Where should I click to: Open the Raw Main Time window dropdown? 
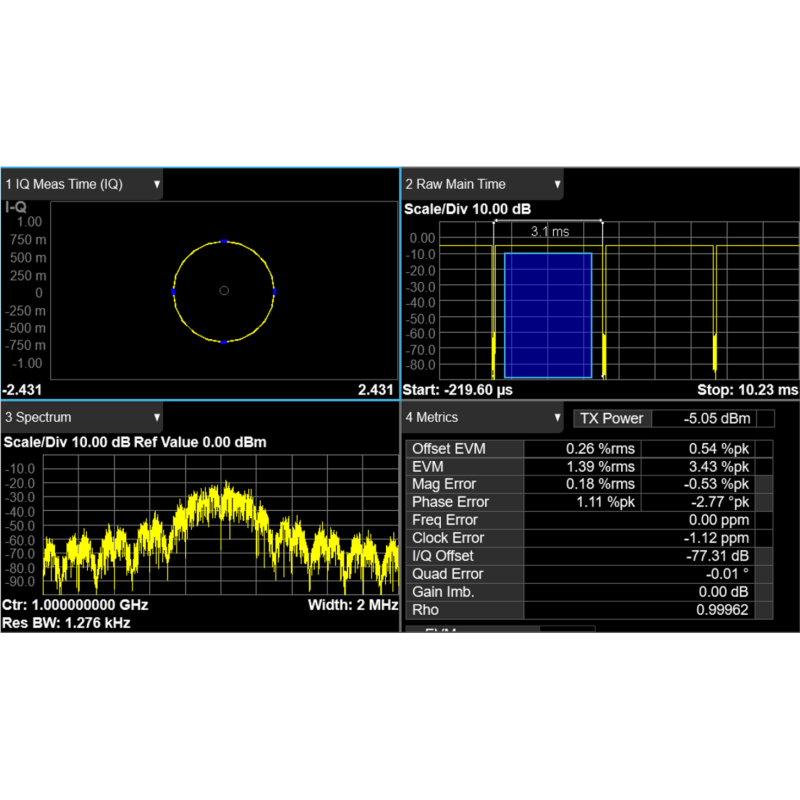tap(556, 185)
